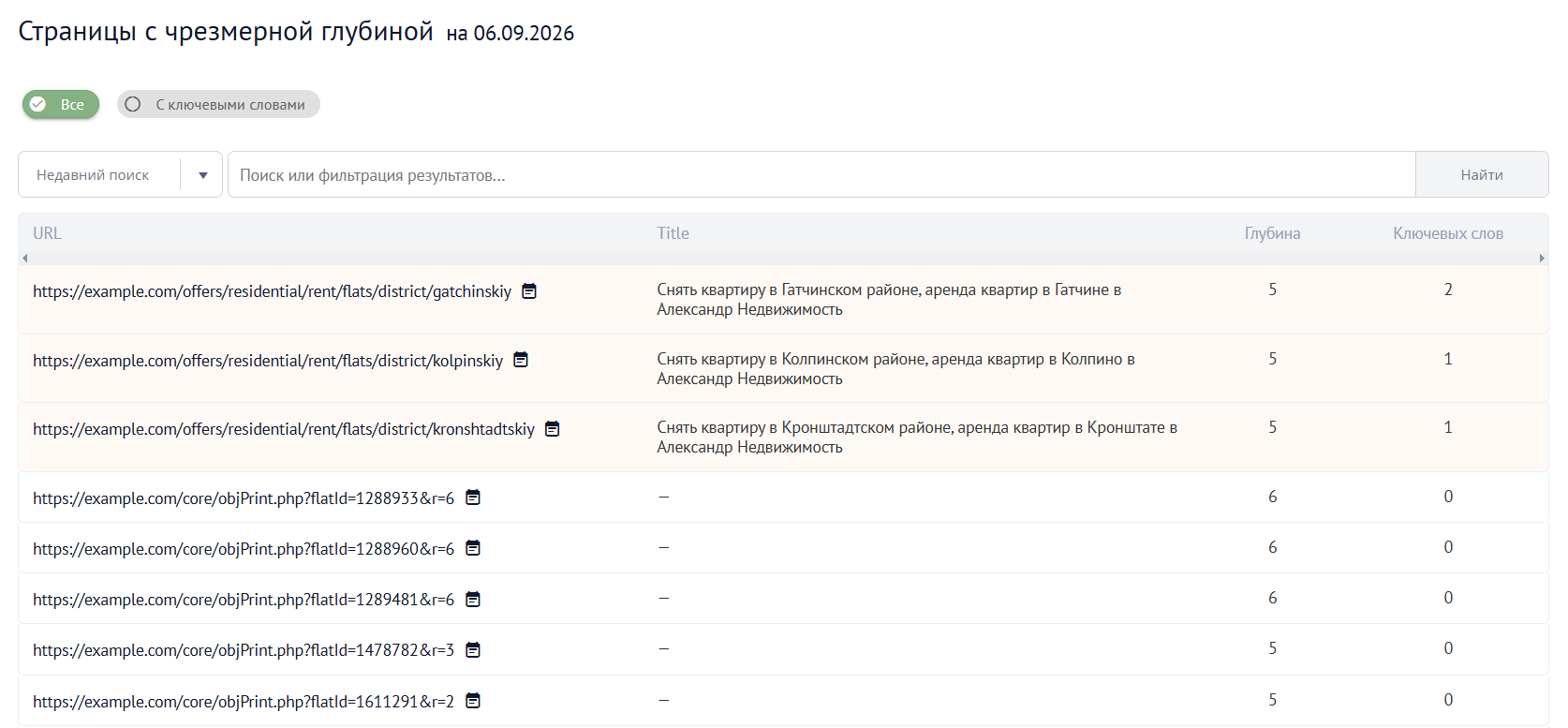Sort by the URL column header
This screenshot has width=1568, height=728.
pos(47,233)
